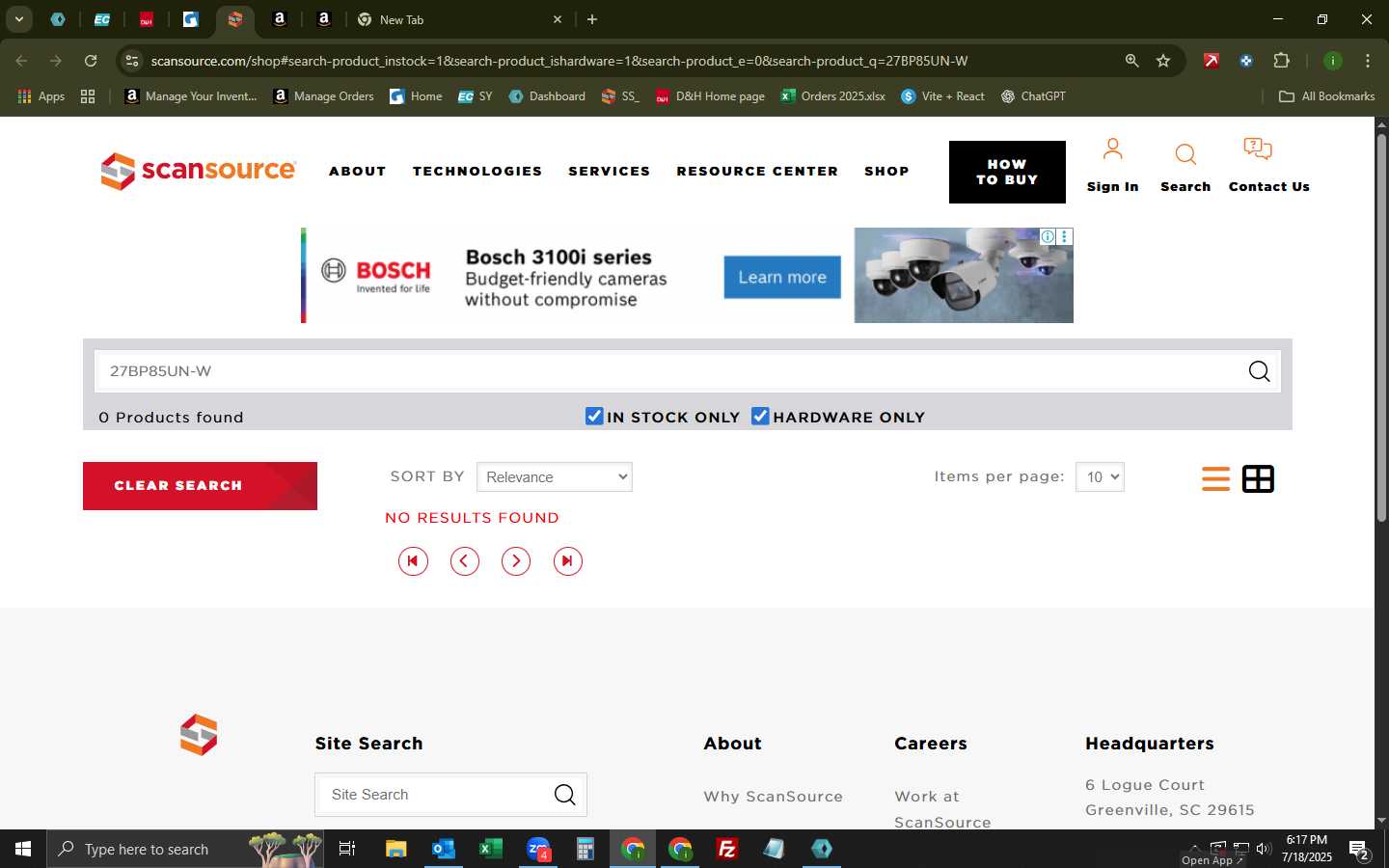Open the Work at ScanSource link

(942, 809)
